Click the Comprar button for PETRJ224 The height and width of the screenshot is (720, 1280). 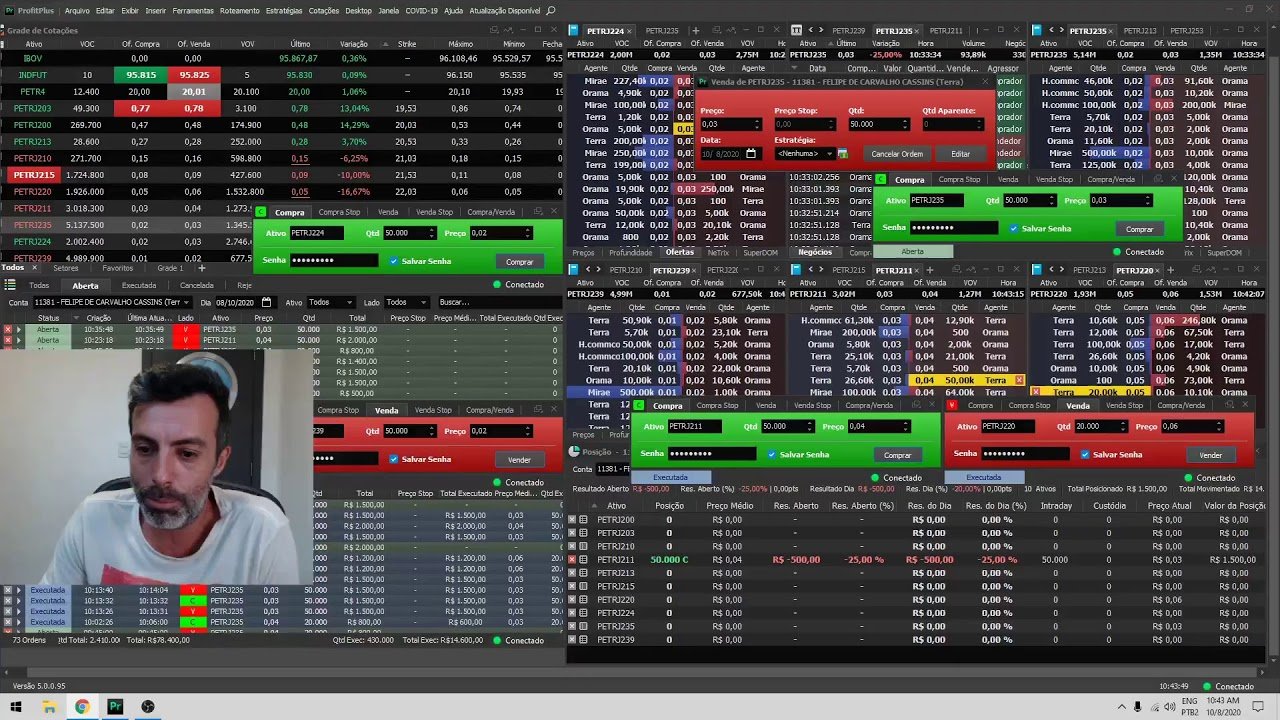coord(519,261)
